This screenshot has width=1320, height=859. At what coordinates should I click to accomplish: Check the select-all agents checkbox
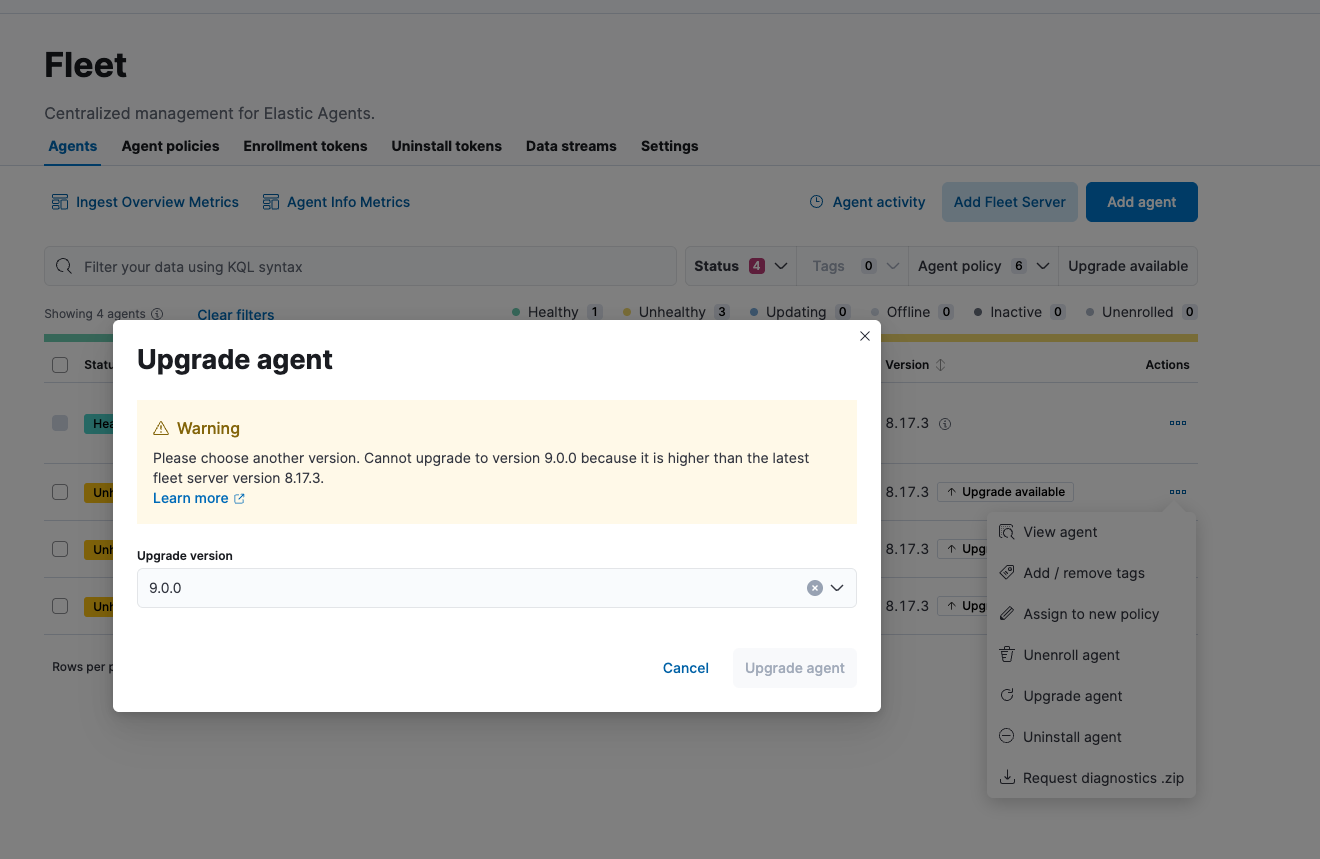59,364
